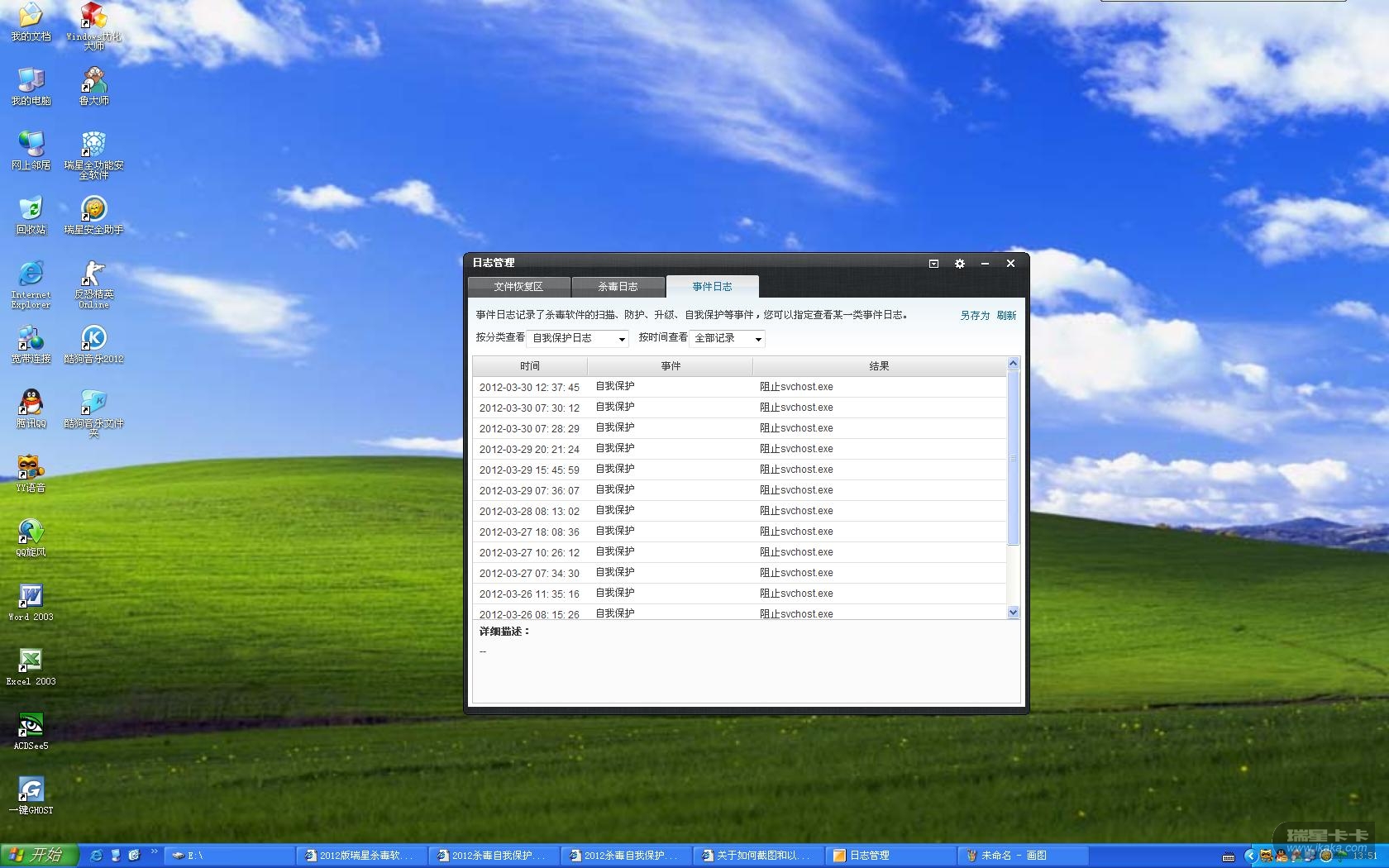The width and height of the screenshot is (1389, 868).
Task: Expand the 全部记录 time filter dropdown
Action: [727, 339]
